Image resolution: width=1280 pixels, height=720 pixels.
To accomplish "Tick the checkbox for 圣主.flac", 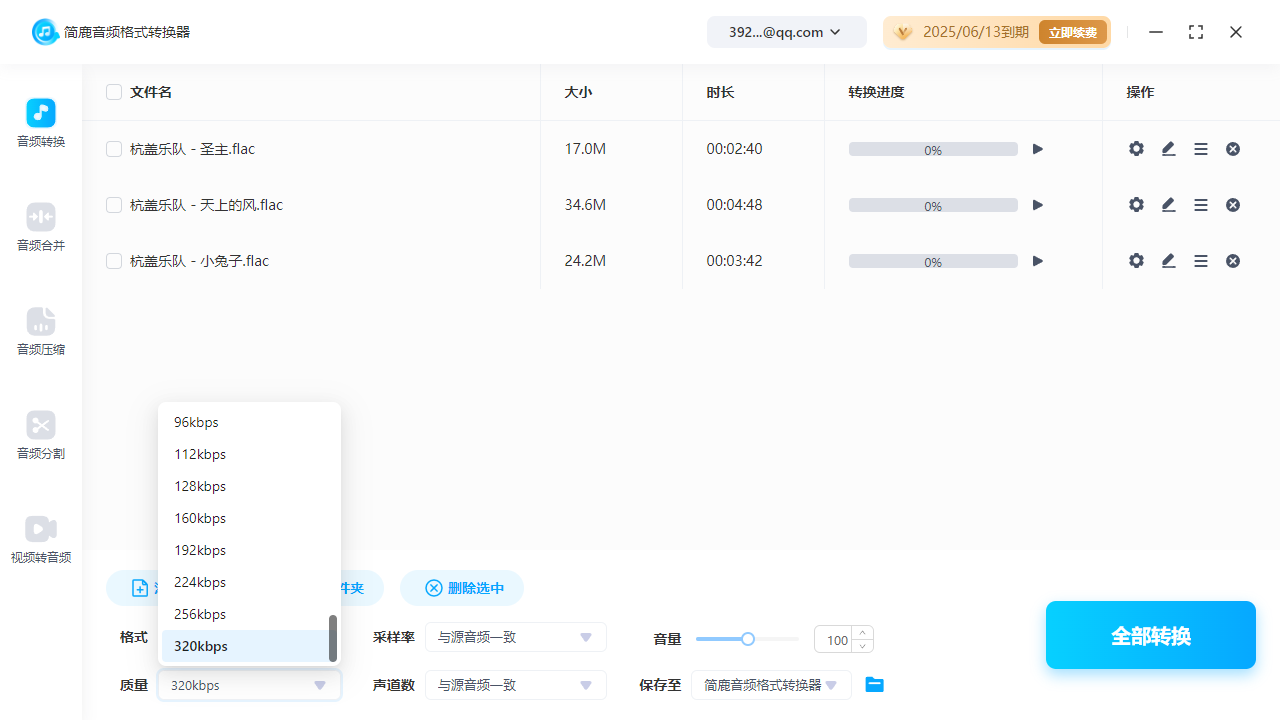I will point(114,148).
